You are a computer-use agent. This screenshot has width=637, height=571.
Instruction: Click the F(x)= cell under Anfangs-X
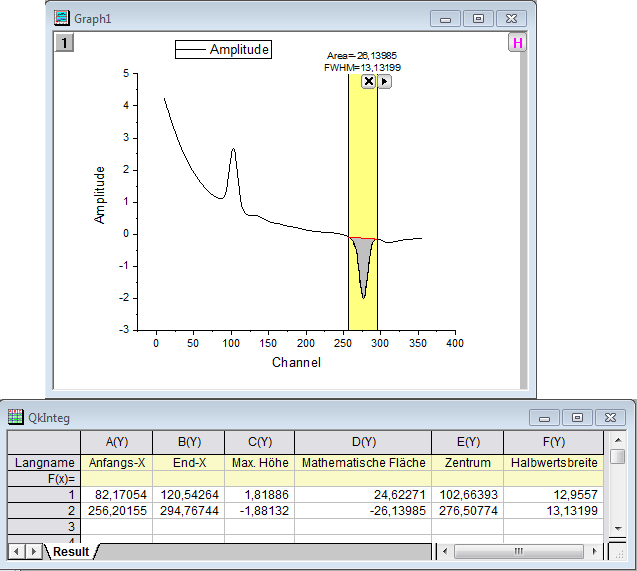(x=117, y=479)
